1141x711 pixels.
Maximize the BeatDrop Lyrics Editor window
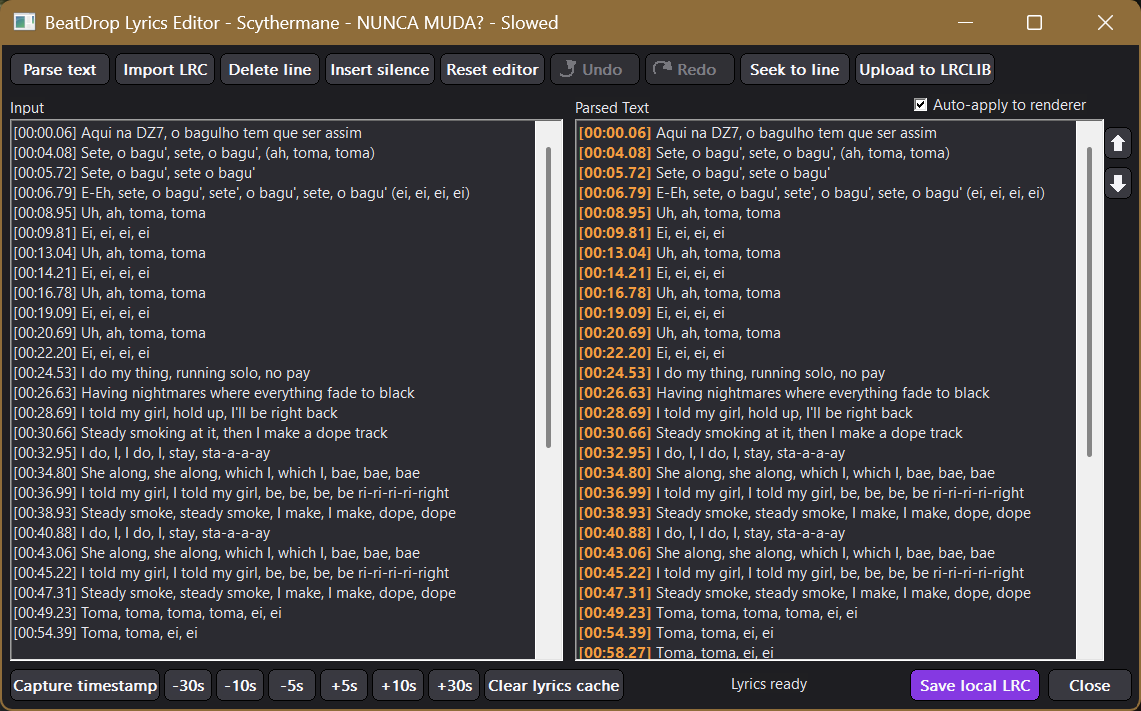[x=1034, y=23]
